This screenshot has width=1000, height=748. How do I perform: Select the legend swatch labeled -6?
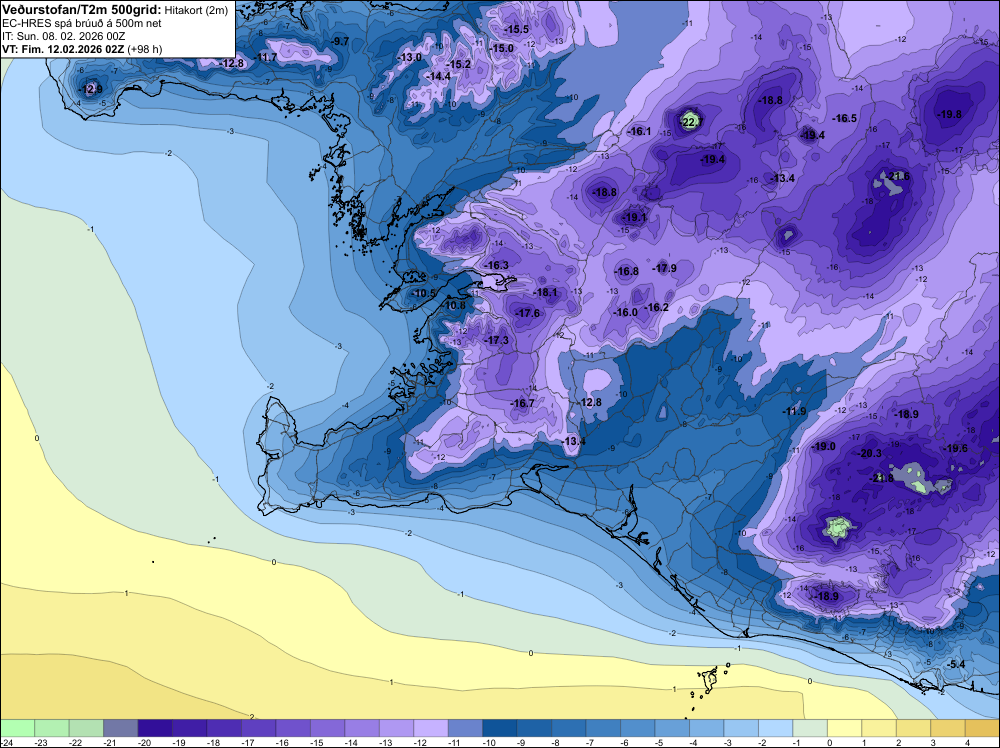[x=637, y=728]
